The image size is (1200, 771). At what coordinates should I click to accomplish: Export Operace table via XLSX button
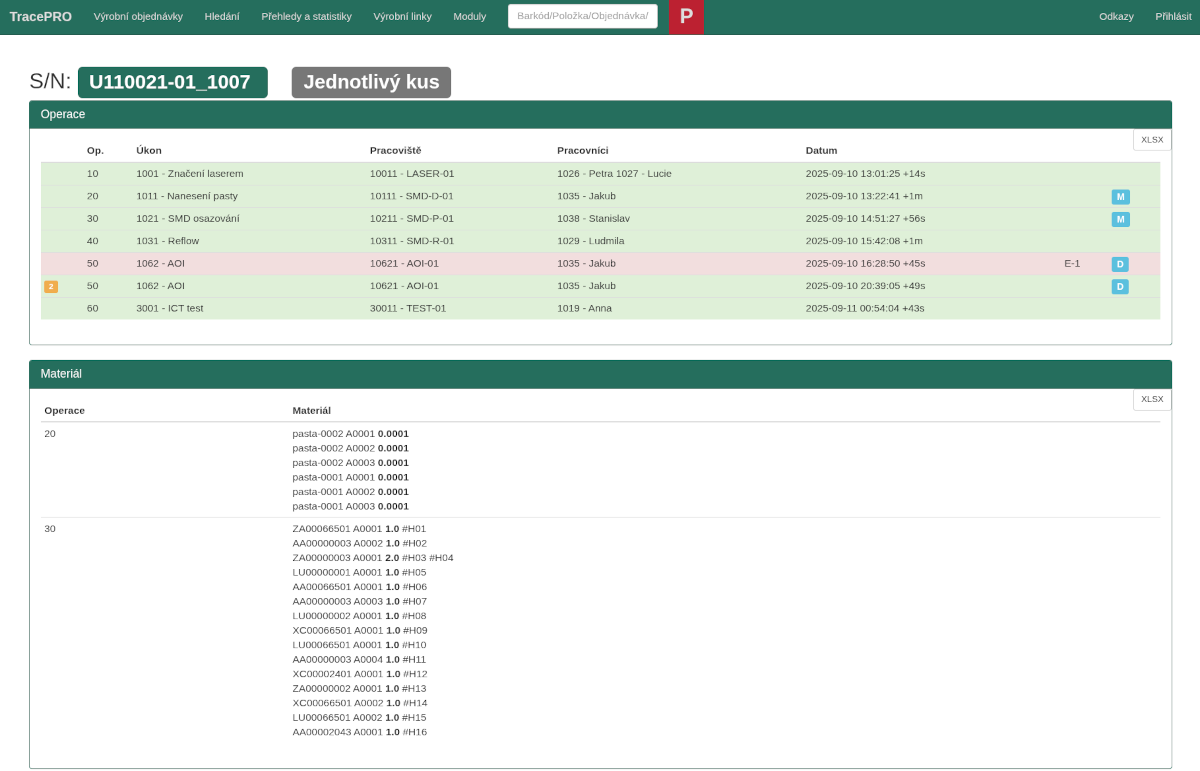(1152, 140)
